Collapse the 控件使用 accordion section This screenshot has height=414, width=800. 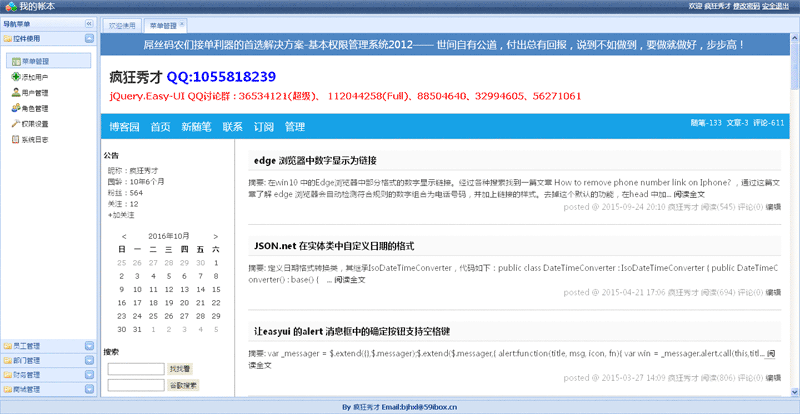pyautogui.click(x=89, y=39)
